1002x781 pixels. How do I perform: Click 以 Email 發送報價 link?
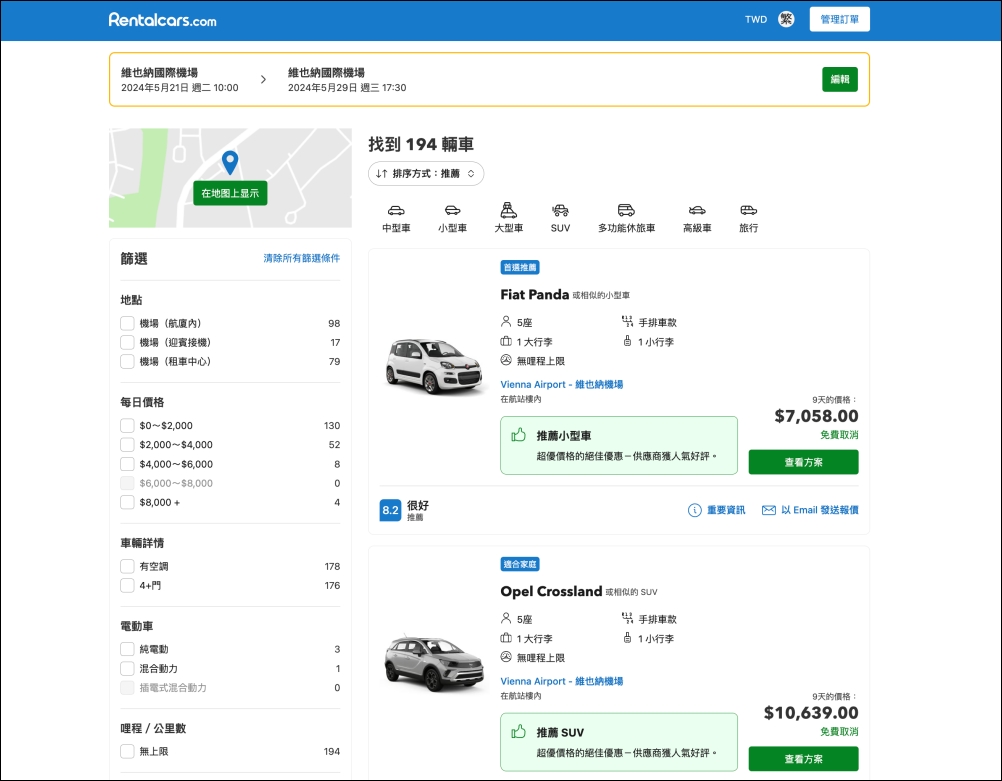click(x=820, y=510)
